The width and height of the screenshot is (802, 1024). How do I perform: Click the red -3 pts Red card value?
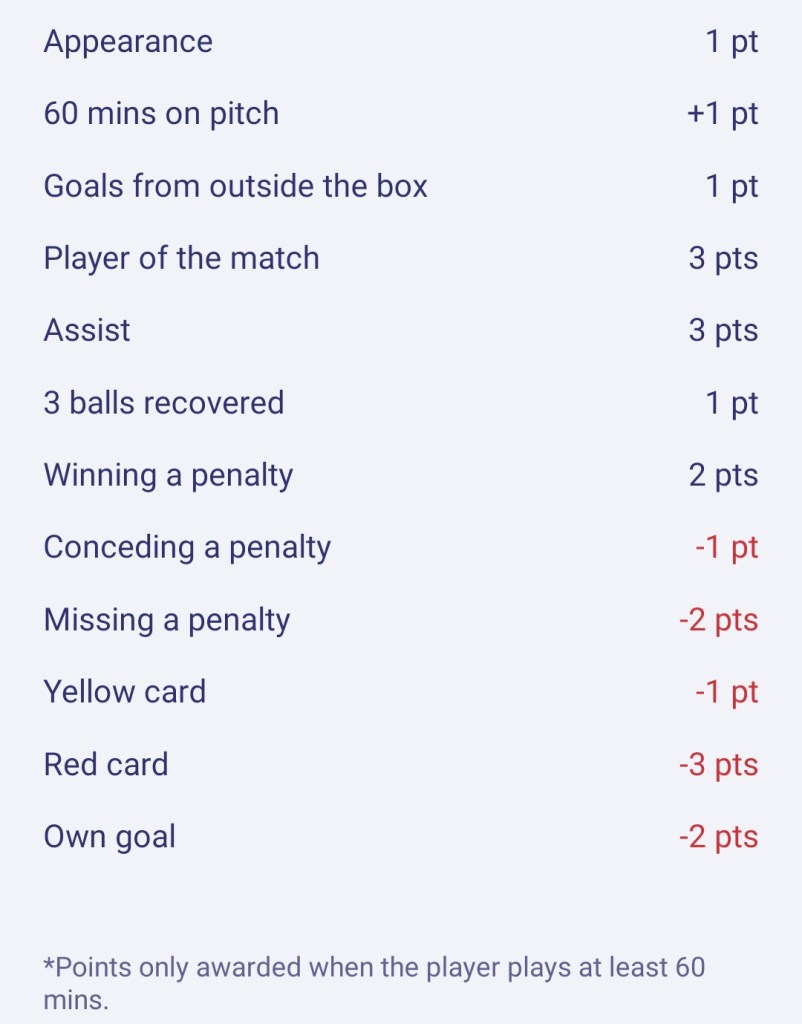(718, 765)
